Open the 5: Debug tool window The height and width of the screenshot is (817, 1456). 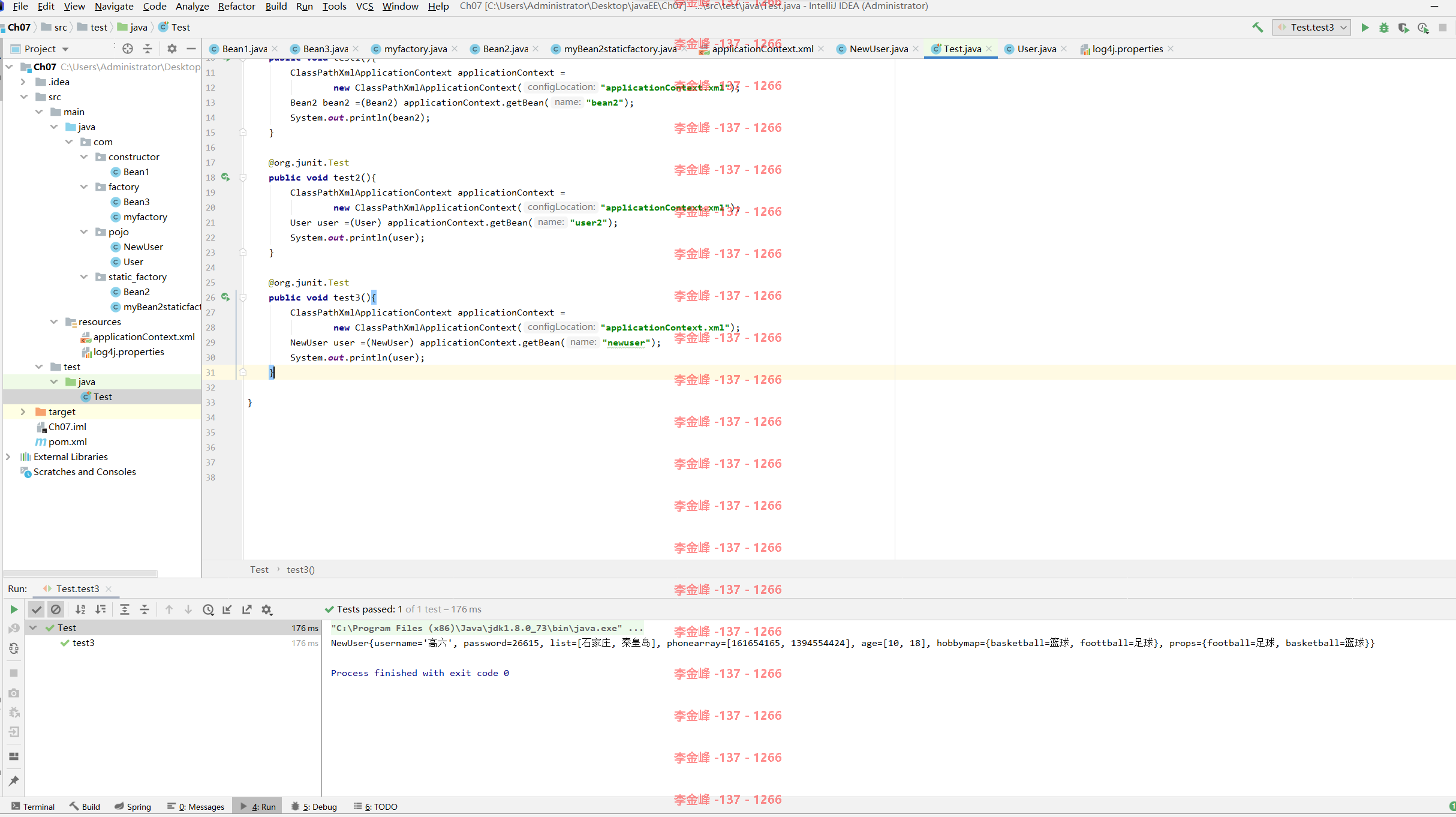pyautogui.click(x=314, y=806)
